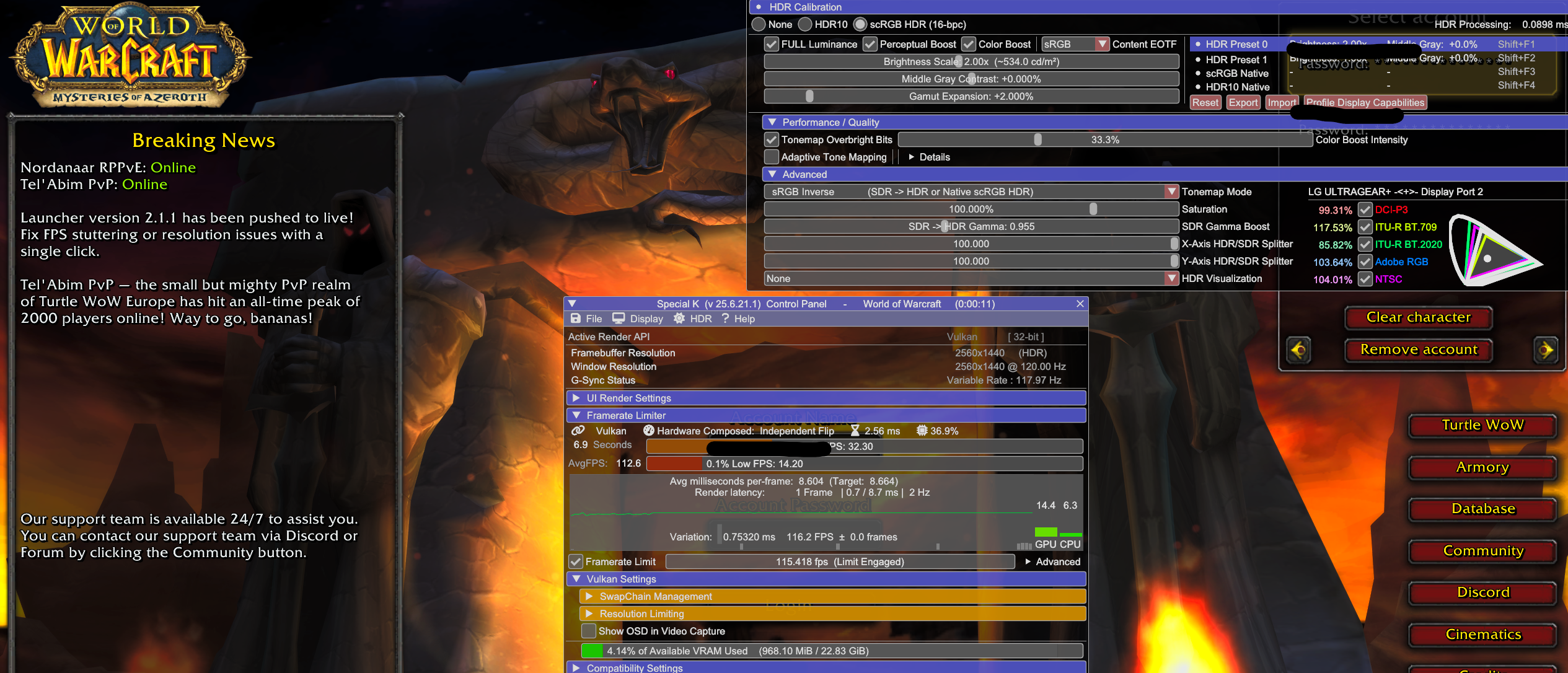Screen dimensions: 1568x673
Task: Toggle Color Boost checkbox
Action: pos(969,44)
